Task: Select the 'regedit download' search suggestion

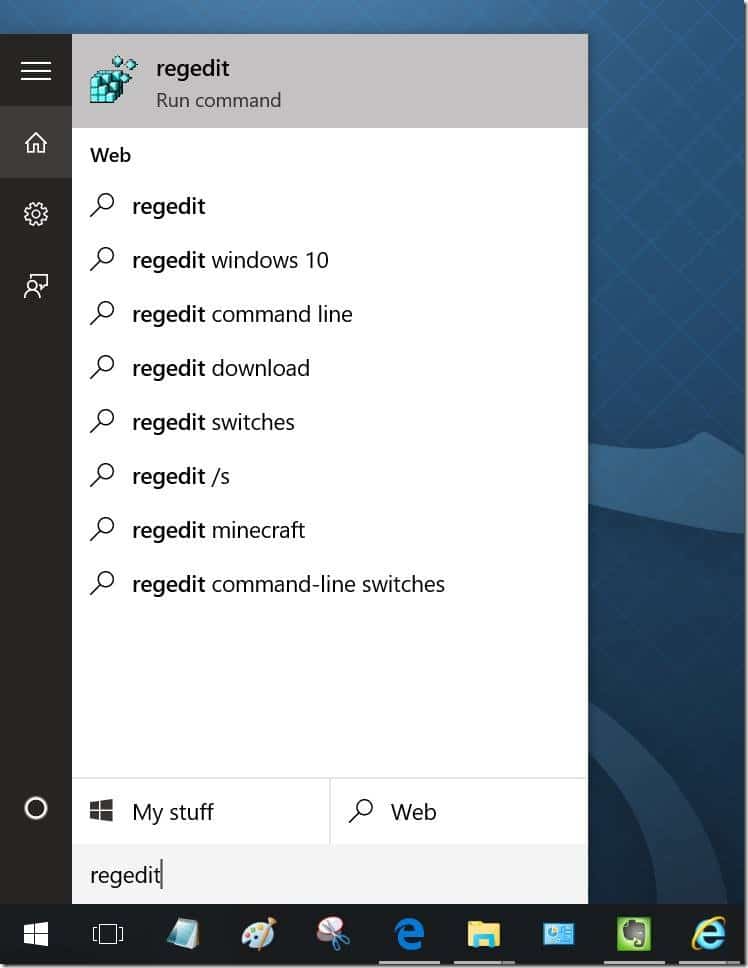Action: pos(220,367)
